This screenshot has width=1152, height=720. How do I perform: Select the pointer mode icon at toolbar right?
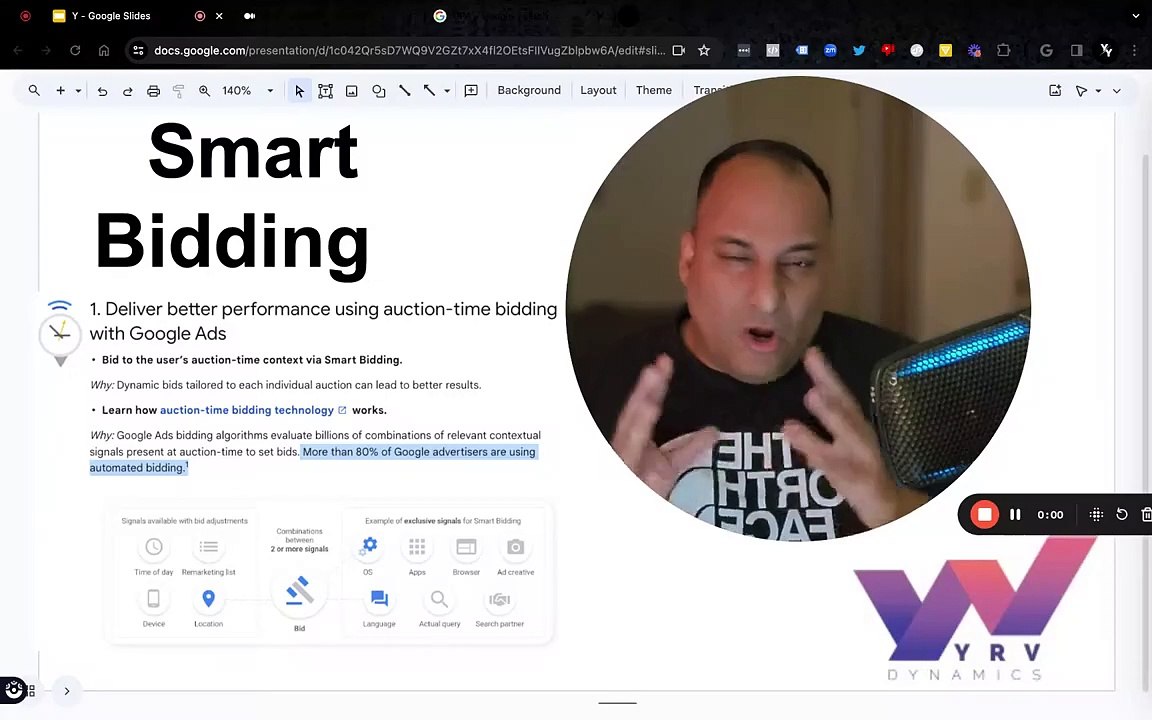click(x=1081, y=90)
